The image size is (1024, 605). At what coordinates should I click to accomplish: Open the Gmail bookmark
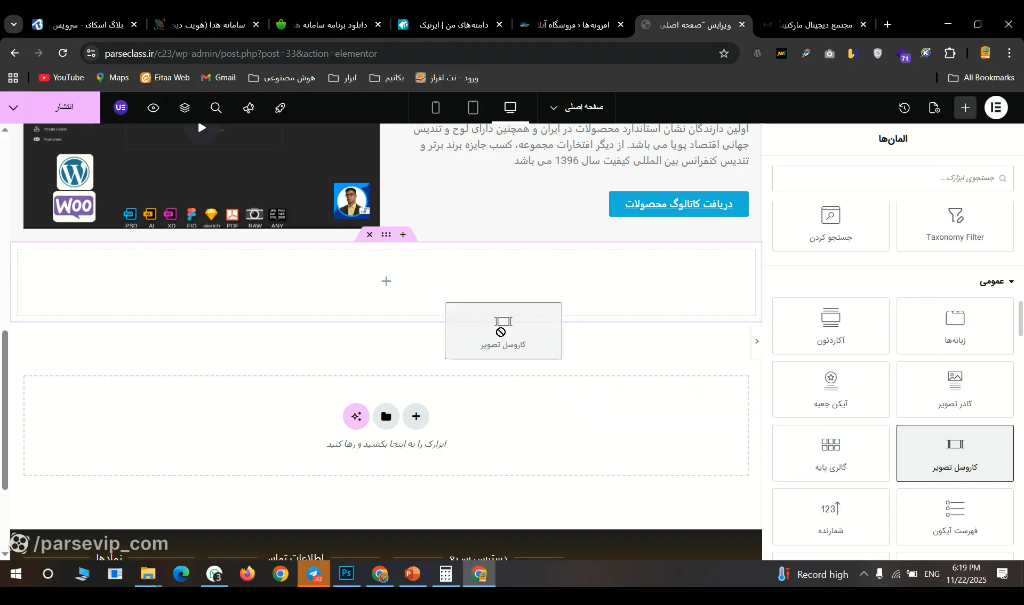tap(218, 78)
